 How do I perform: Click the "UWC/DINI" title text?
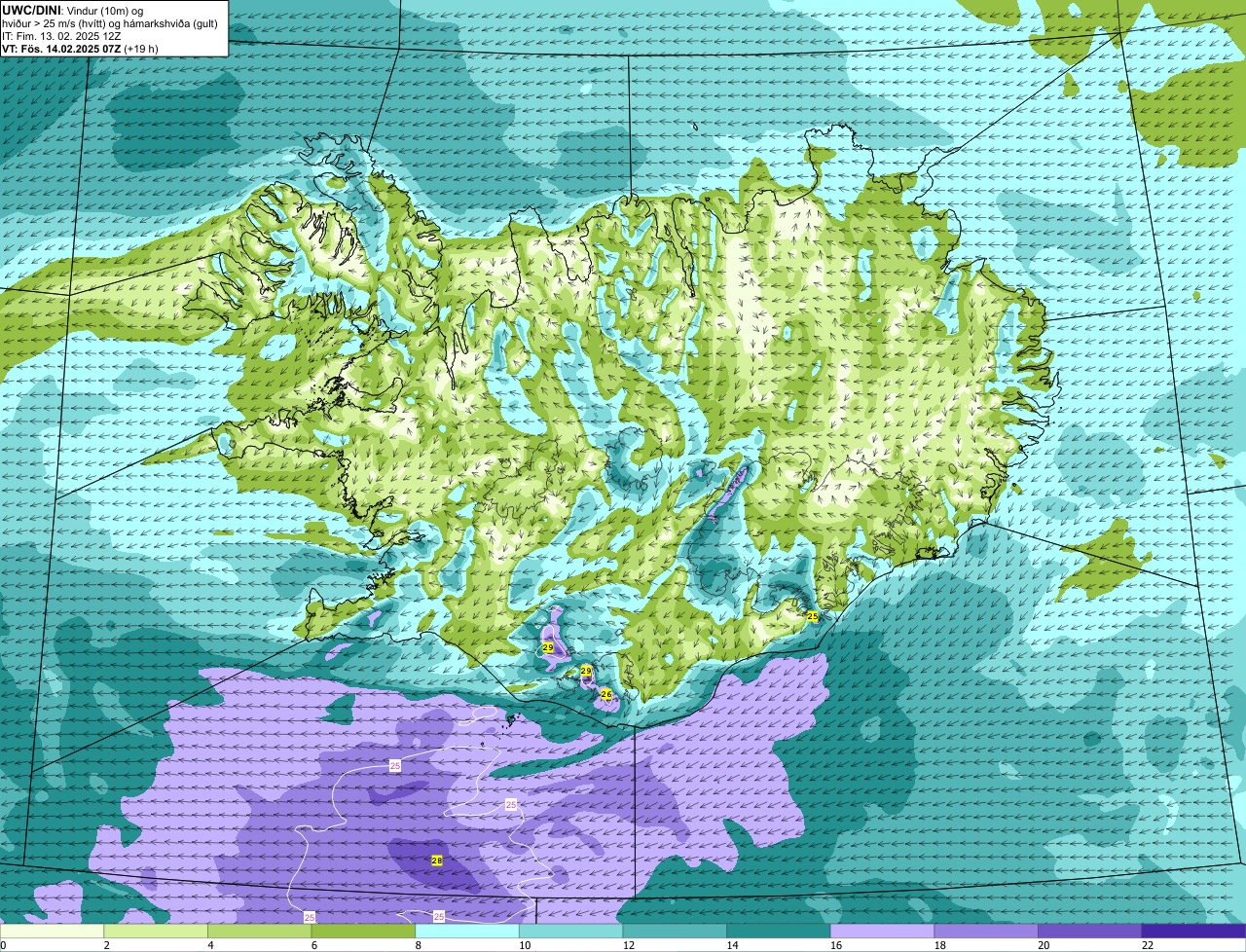[x=29, y=10]
